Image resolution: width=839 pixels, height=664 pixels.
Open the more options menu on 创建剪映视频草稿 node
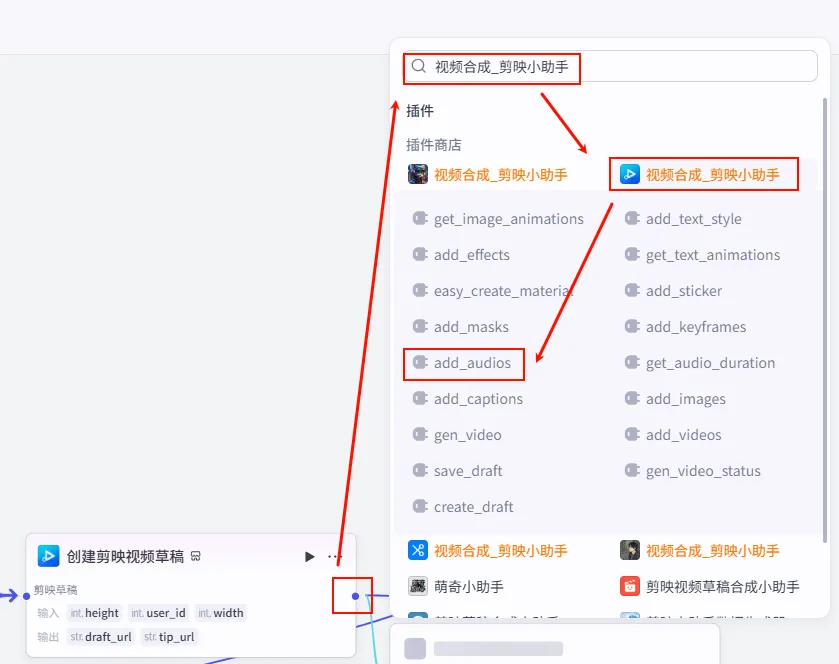334,556
